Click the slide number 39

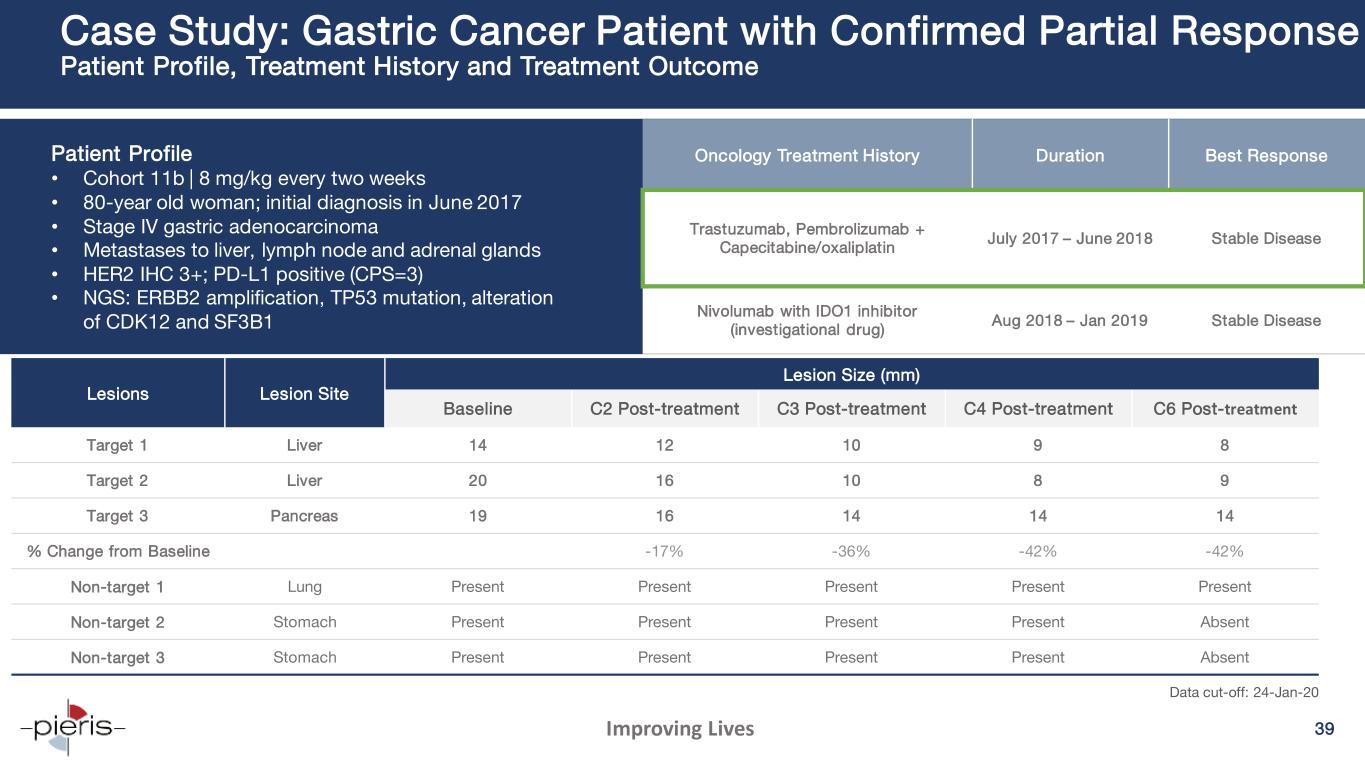pyautogui.click(x=1325, y=729)
